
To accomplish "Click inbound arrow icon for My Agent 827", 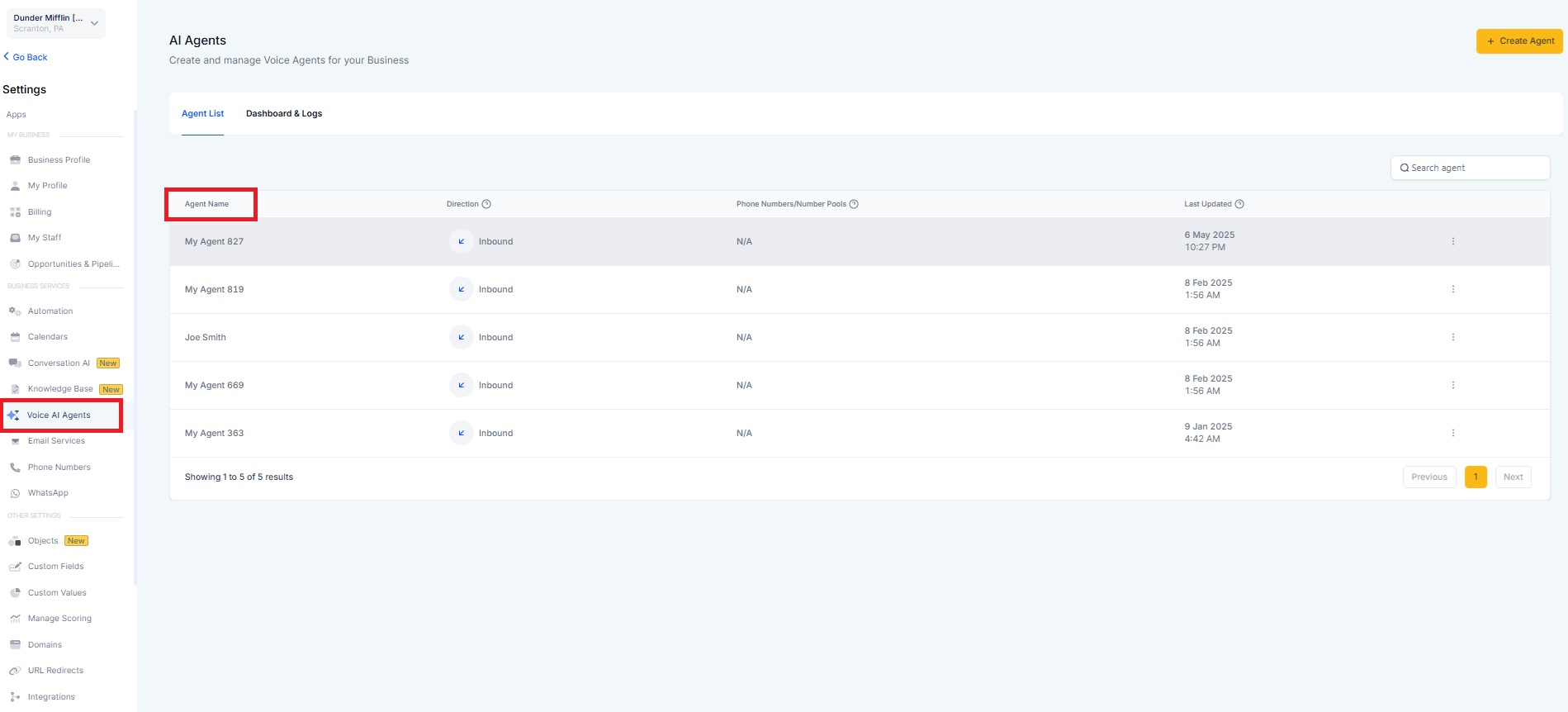I will tap(461, 242).
